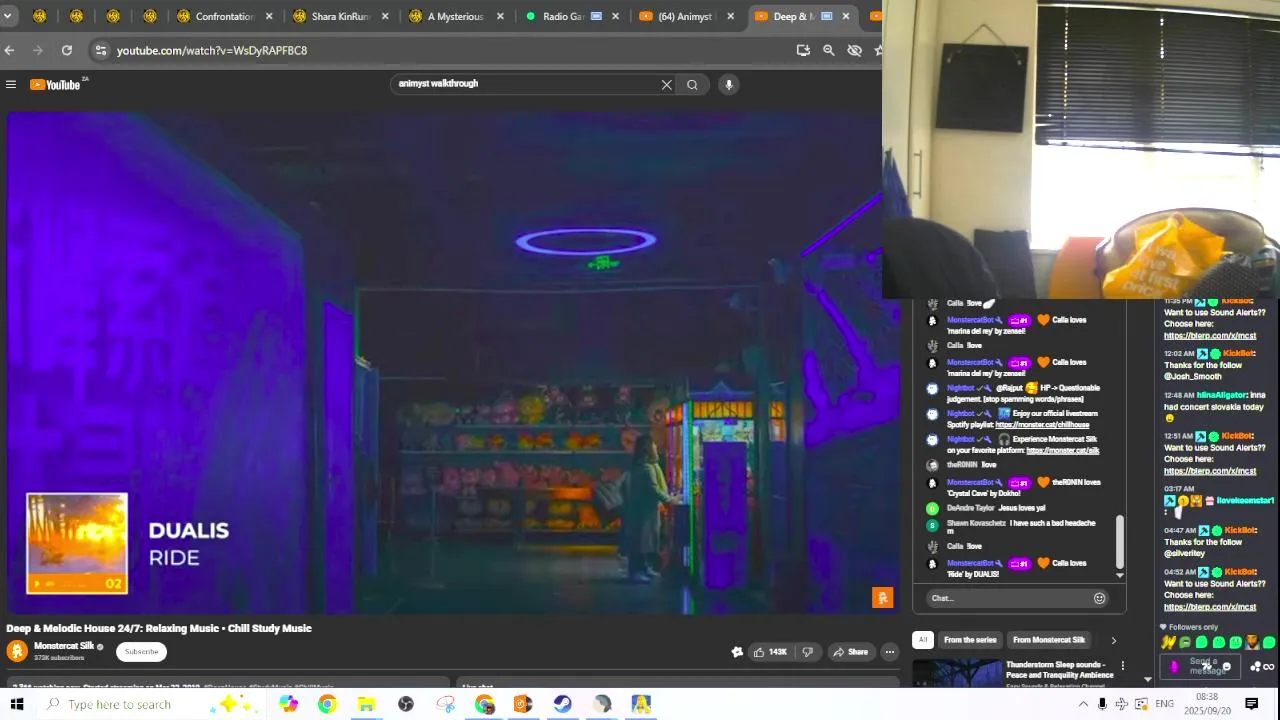Change the ENG input language indicator

(1164, 704)
